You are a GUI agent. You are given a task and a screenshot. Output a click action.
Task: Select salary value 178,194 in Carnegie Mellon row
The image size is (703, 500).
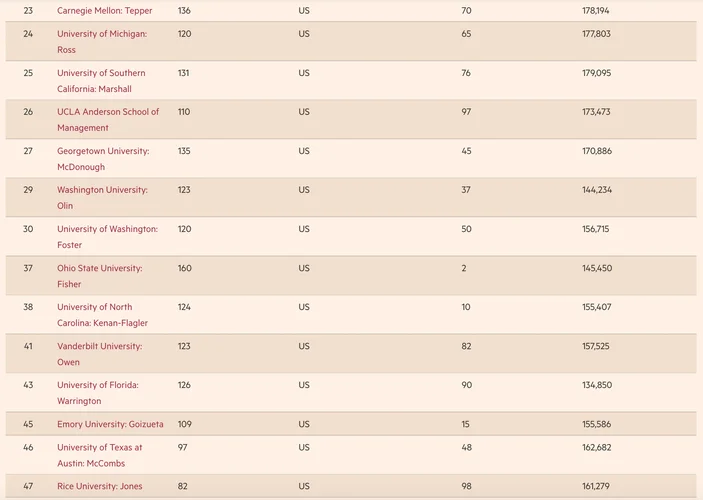[x=596, y=10]
